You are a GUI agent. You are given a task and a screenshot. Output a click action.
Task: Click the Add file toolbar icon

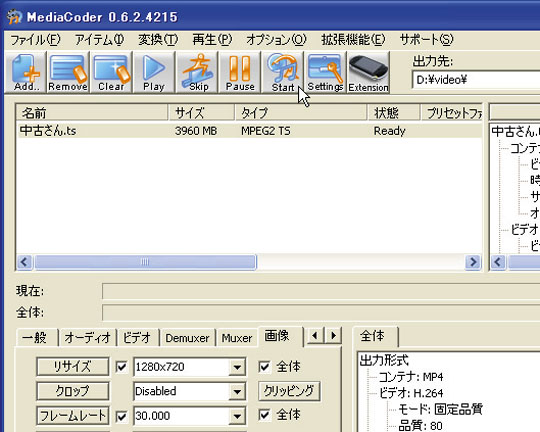coord(26,72)
